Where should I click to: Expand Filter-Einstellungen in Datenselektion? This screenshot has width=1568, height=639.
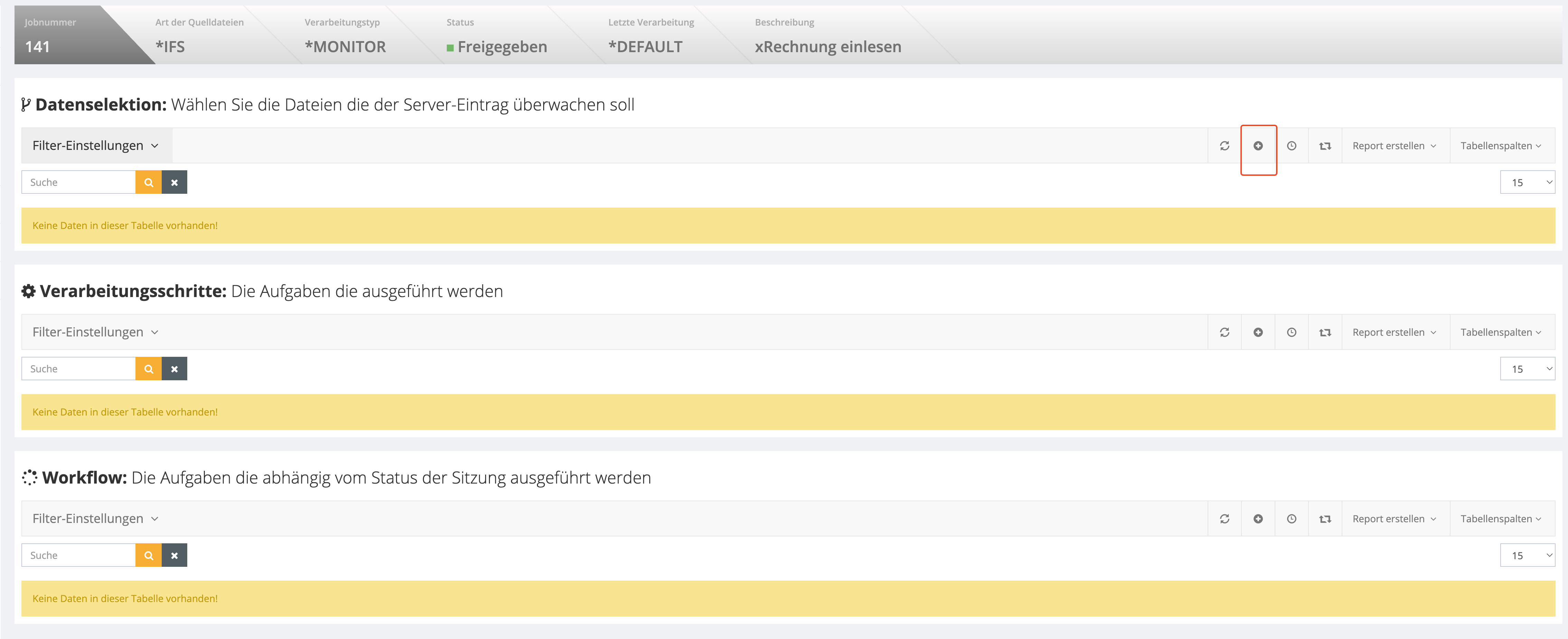point(96,145)
